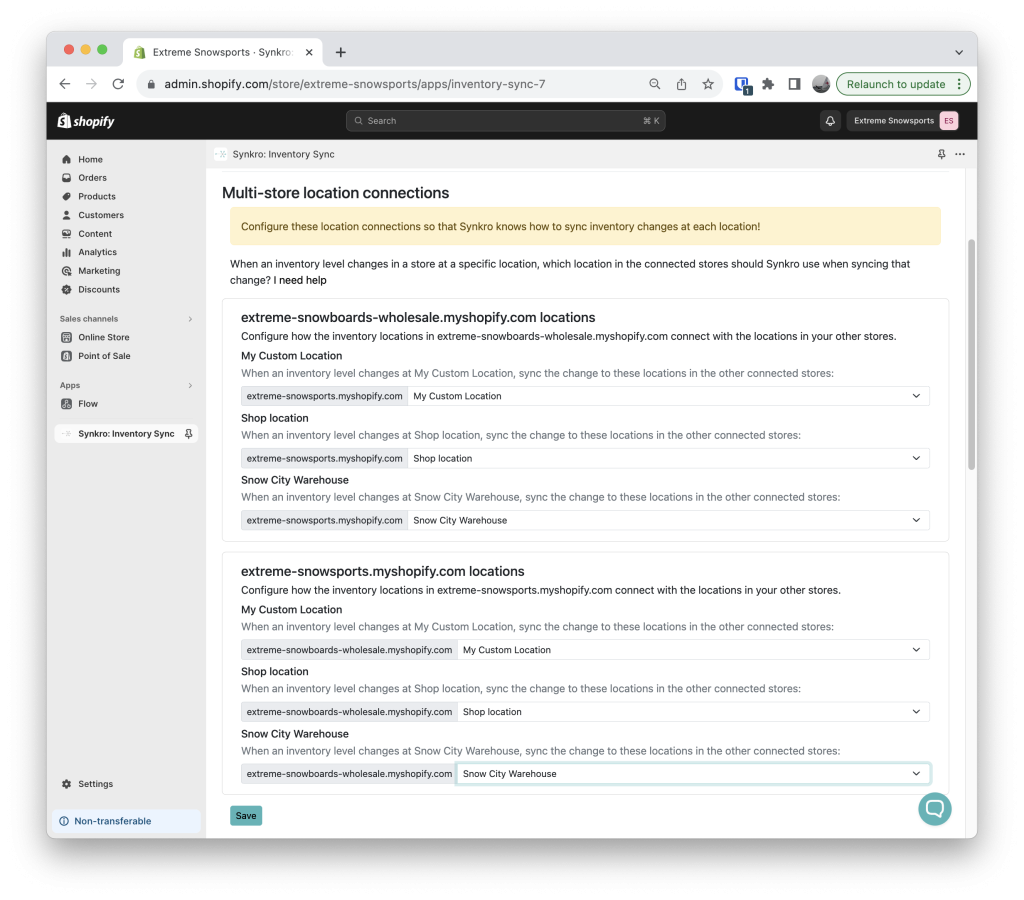Bookmark the page with the star icon

pyautogui.click(x=708, y=84)
